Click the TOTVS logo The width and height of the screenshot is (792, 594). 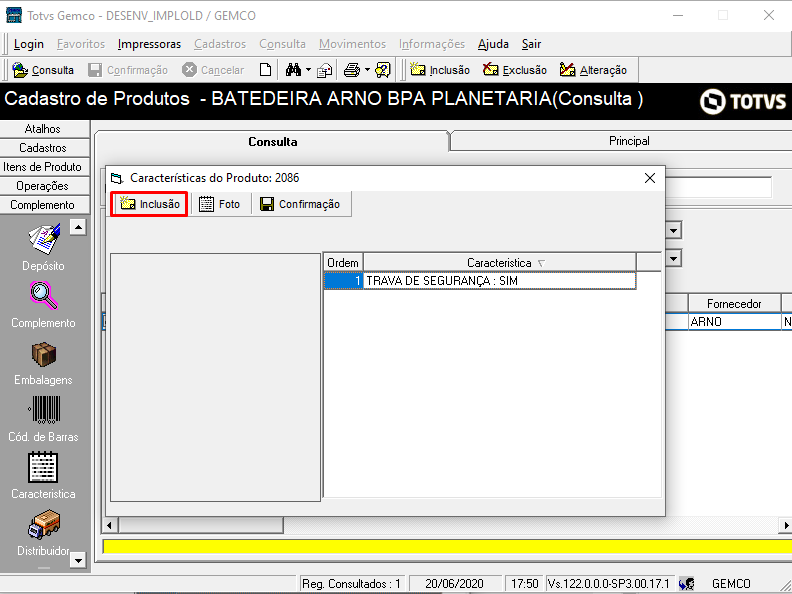point(743,101)
